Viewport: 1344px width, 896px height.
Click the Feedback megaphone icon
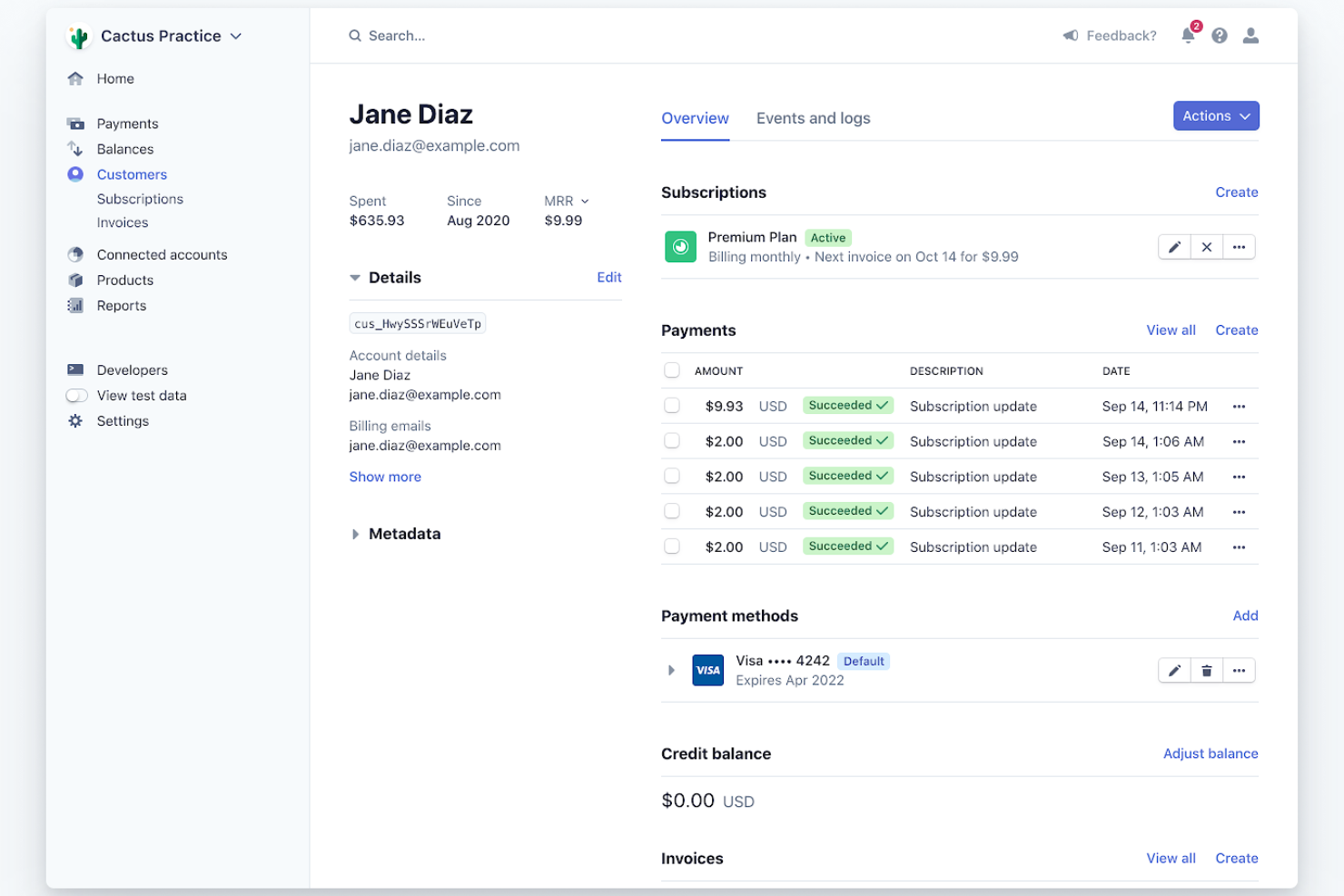pos(1071,35)
